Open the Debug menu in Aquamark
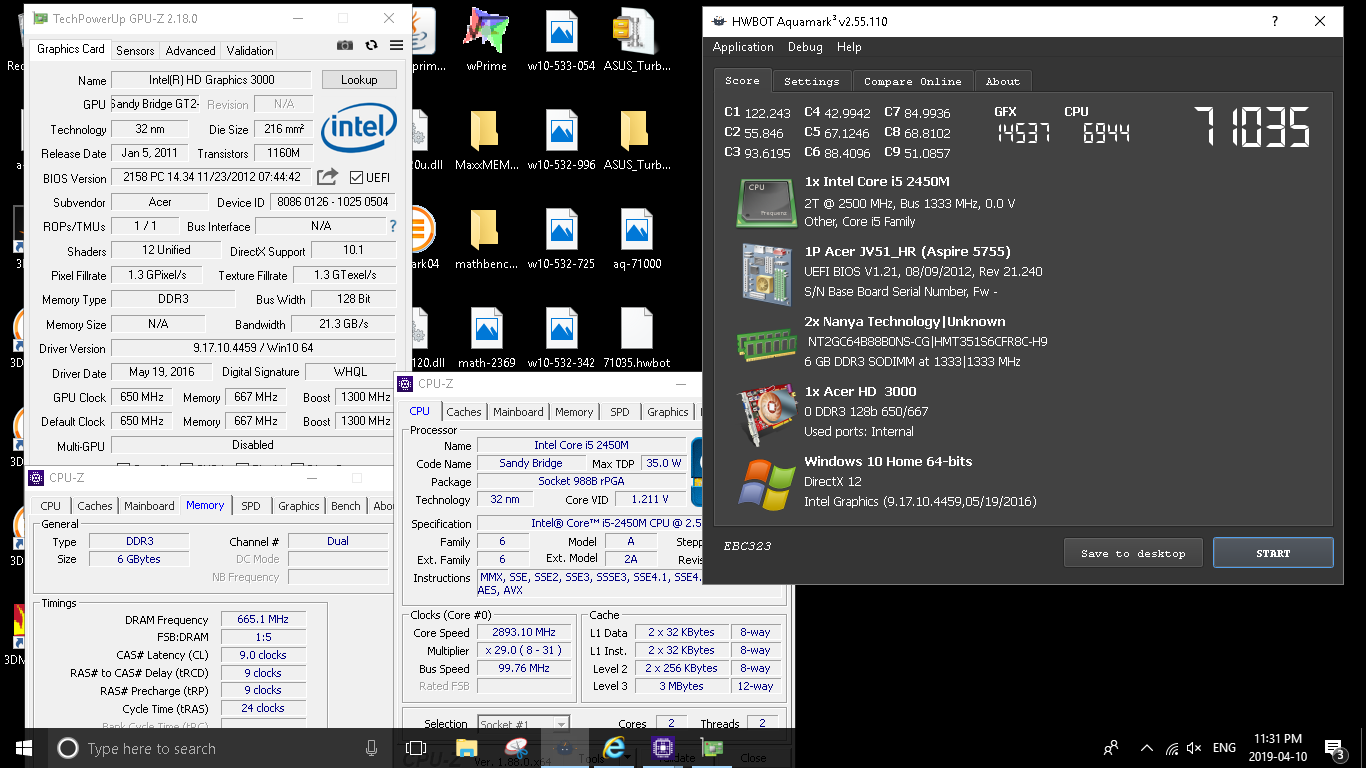 click(x=805, y=47)
